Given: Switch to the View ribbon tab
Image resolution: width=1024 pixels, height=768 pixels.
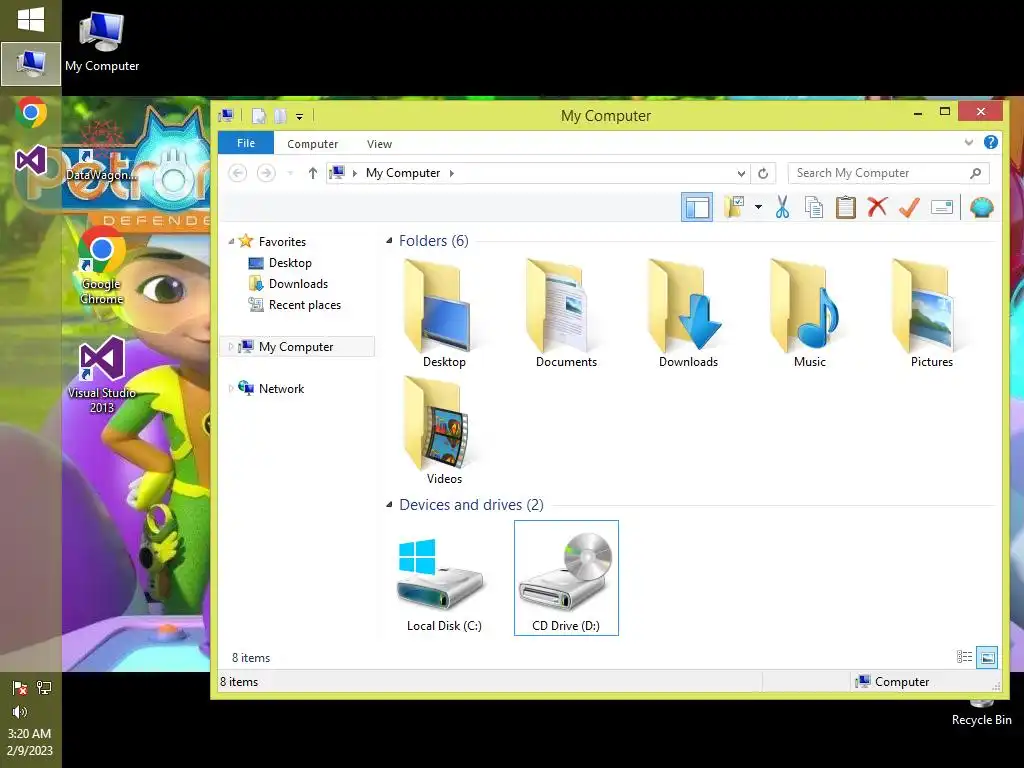Looking at the screenshot, I should 379,144.
